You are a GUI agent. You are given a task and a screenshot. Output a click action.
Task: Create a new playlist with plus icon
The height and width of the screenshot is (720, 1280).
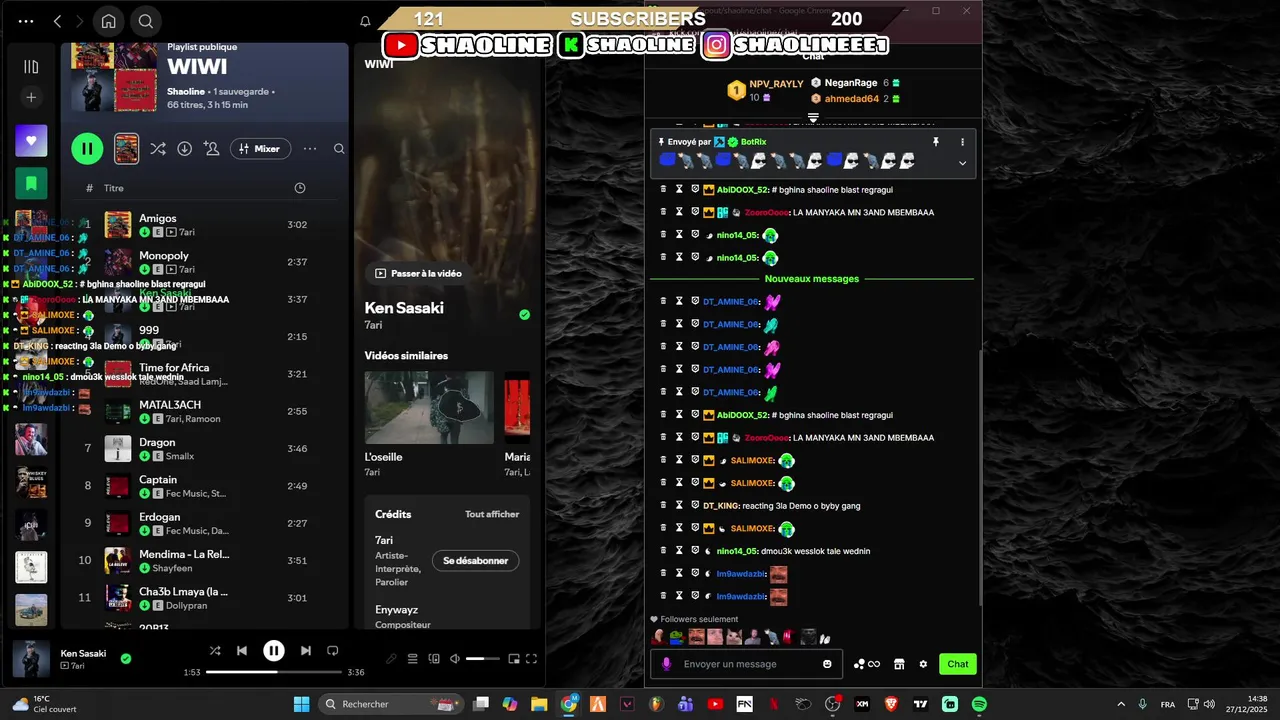point(31,97)
